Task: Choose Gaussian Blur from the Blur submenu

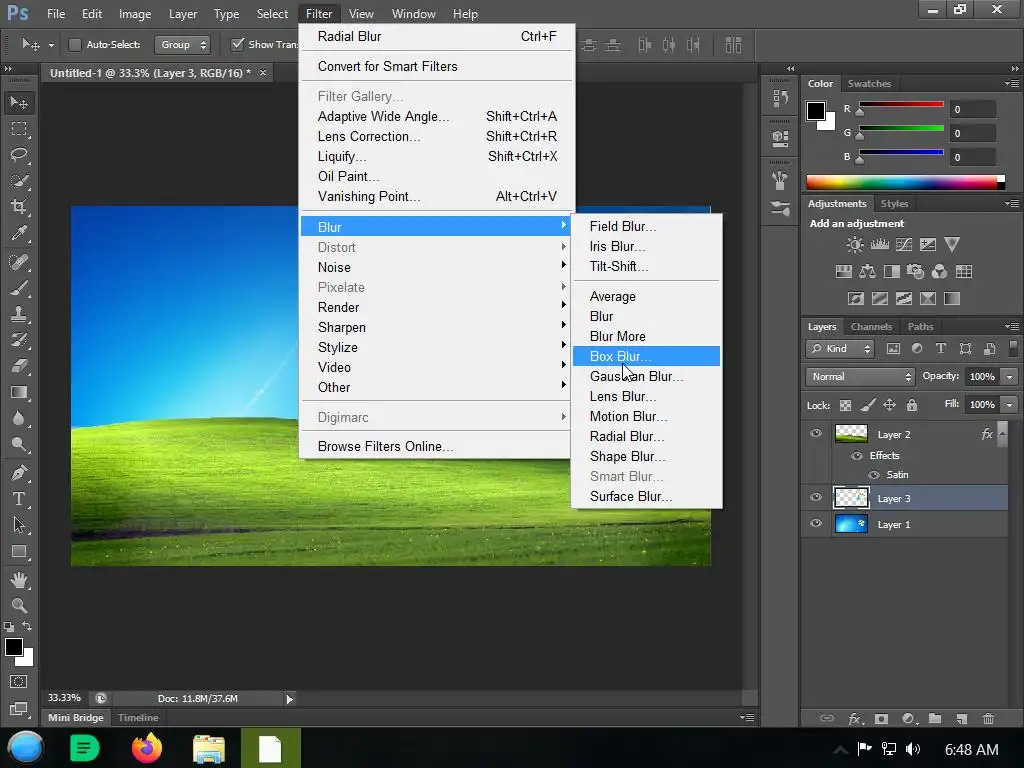Action: [647, 376]
